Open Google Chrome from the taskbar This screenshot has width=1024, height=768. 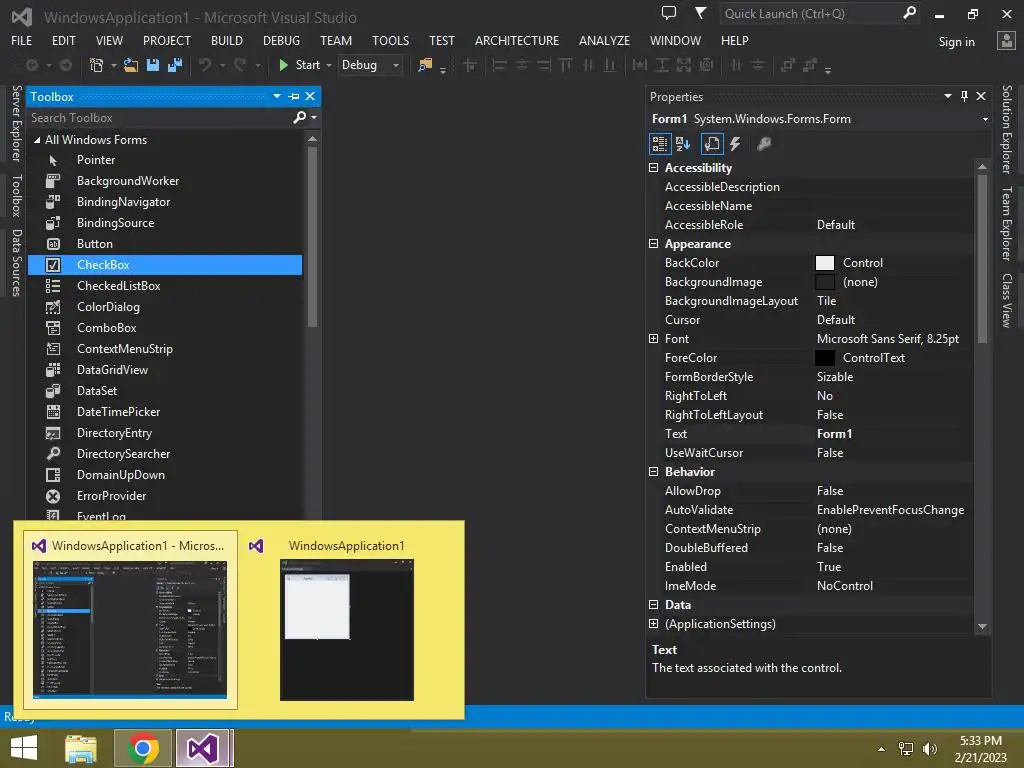click(143, 748)
